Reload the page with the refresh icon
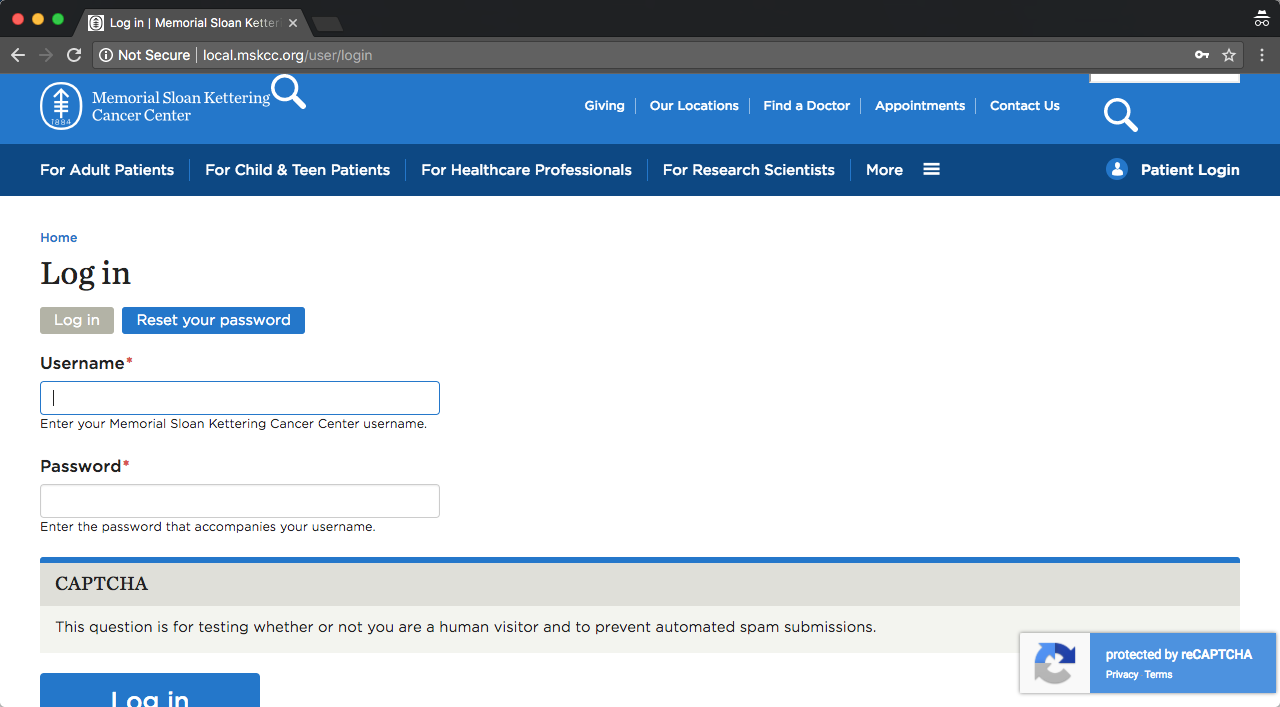 tap(74, 55)
